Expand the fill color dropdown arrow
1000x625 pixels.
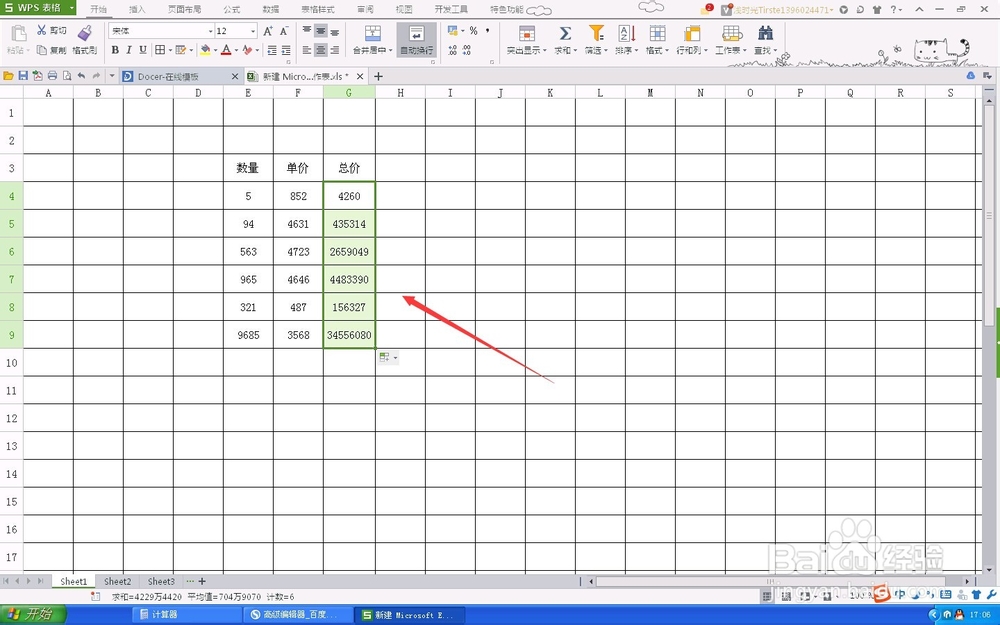coord(216,50)
